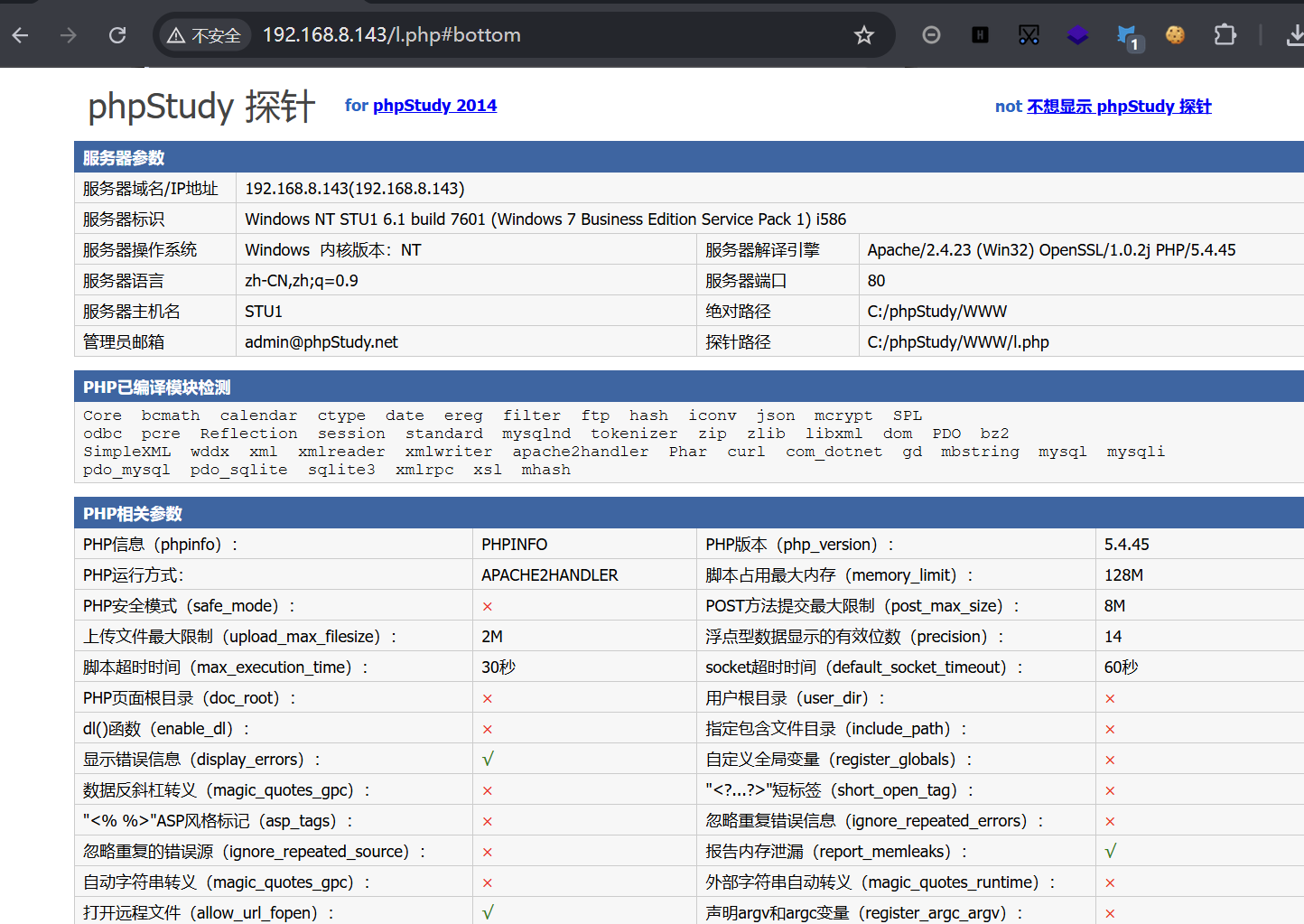The image size is (1304, 924).
Task: Select the admin@phpStudy.net email value
Action: point(321,342)
